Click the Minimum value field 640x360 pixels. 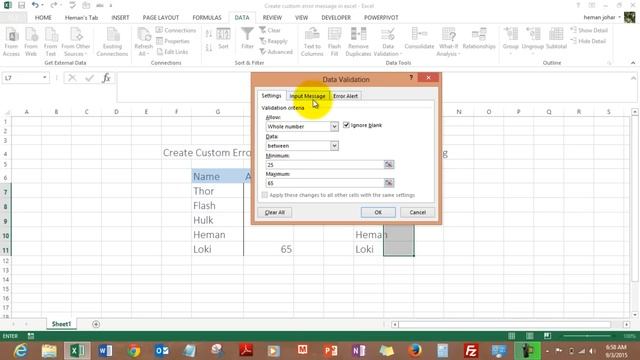[x=325, y=164]
